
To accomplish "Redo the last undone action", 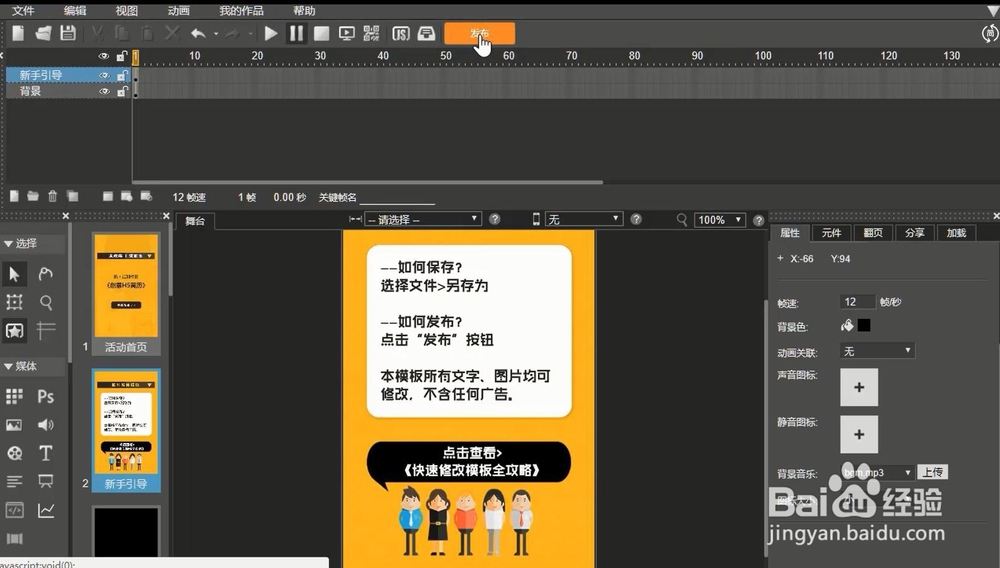I will (x=232, y=33).
